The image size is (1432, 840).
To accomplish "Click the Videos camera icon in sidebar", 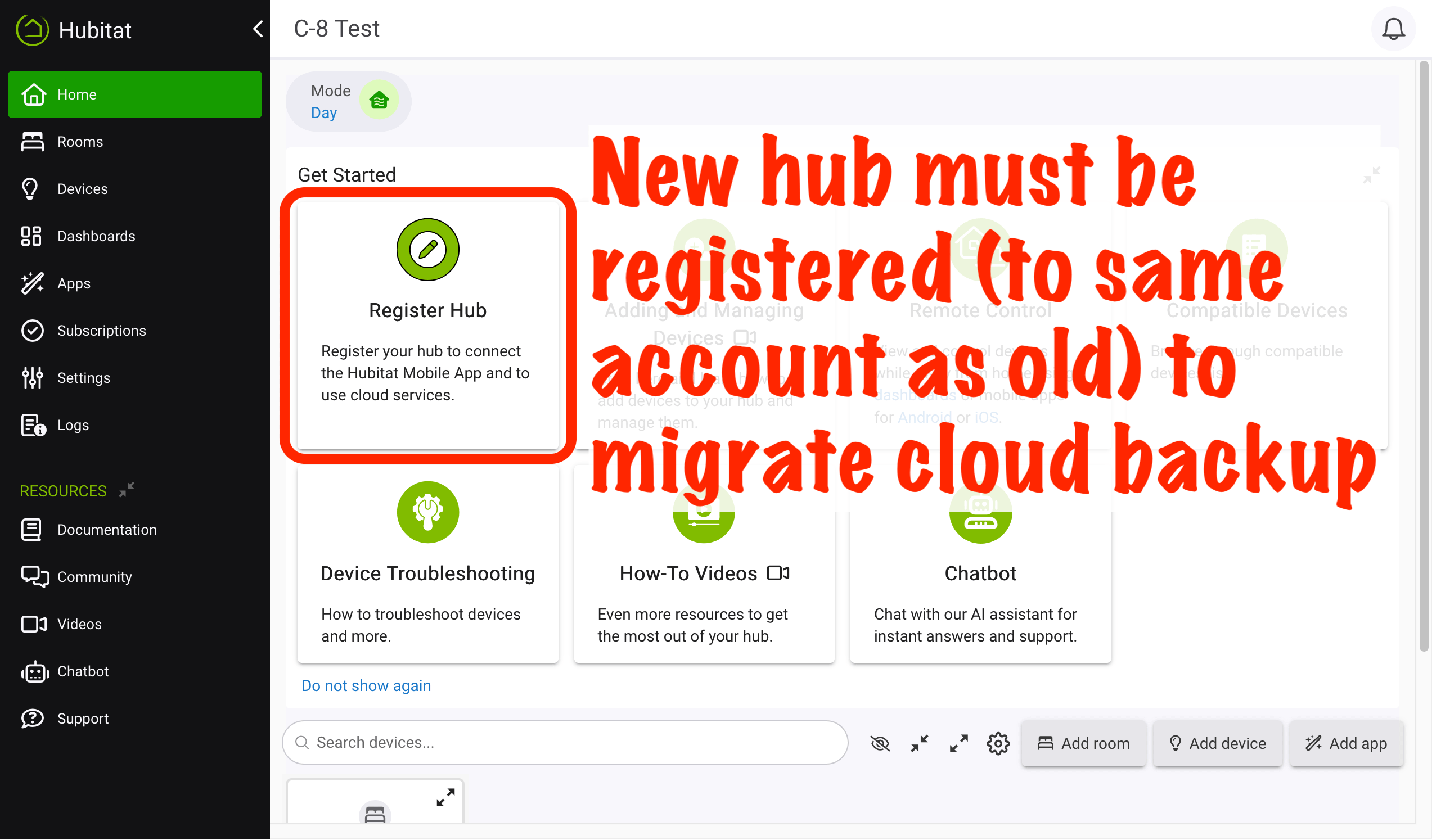I will pos(34,624).
